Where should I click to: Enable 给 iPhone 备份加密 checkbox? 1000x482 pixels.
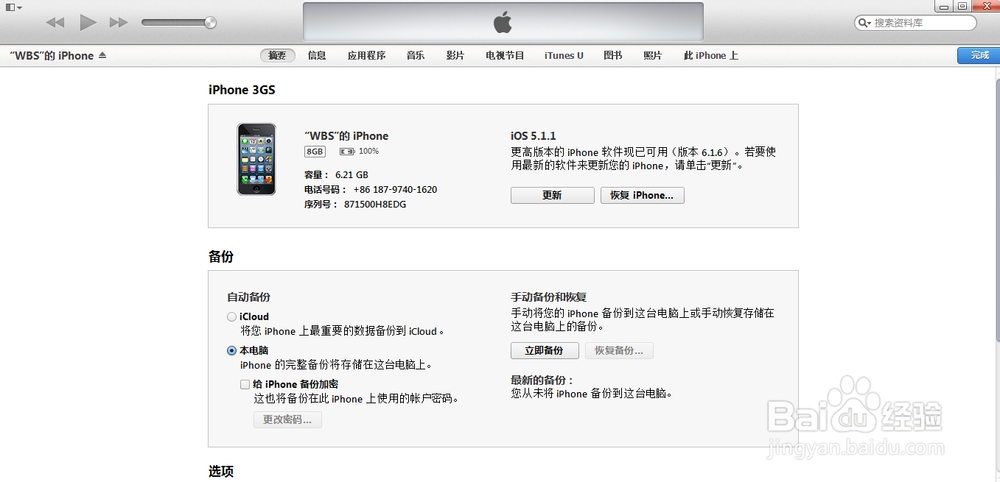[245, 384]
